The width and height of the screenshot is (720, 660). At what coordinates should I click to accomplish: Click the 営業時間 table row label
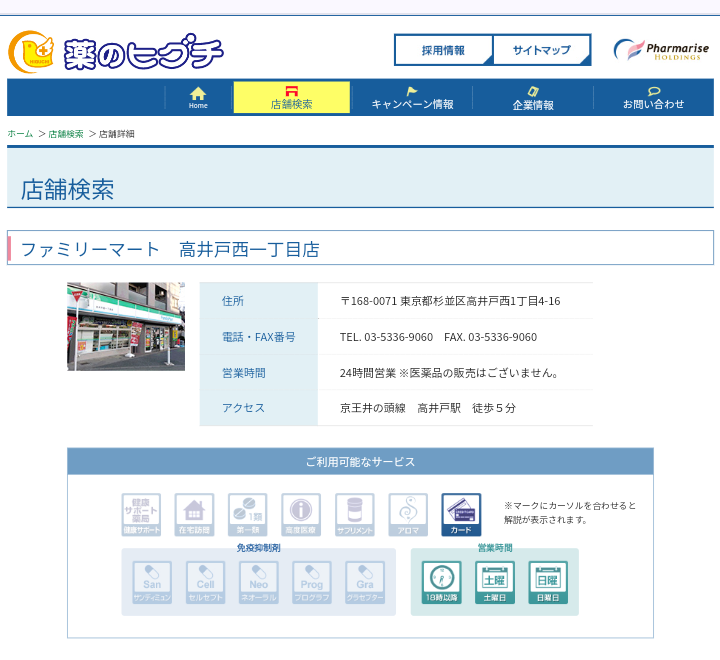pyautogui.click(x=243, y=373)
